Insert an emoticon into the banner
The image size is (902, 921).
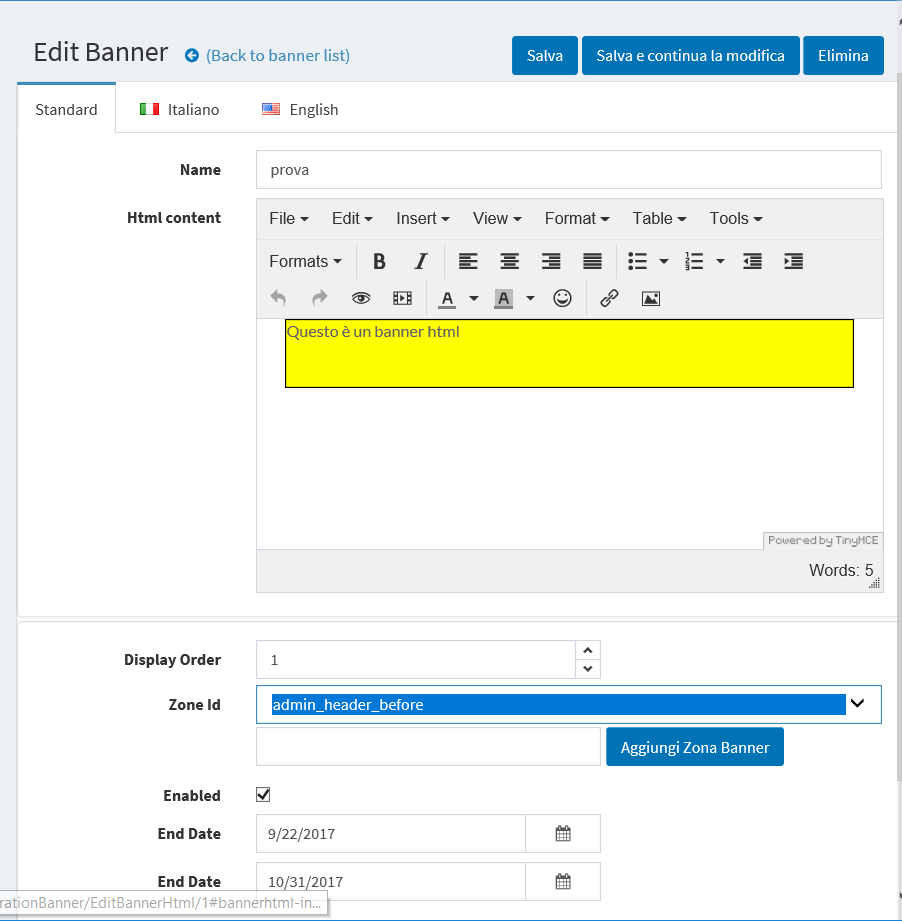(x=562, y=297)
